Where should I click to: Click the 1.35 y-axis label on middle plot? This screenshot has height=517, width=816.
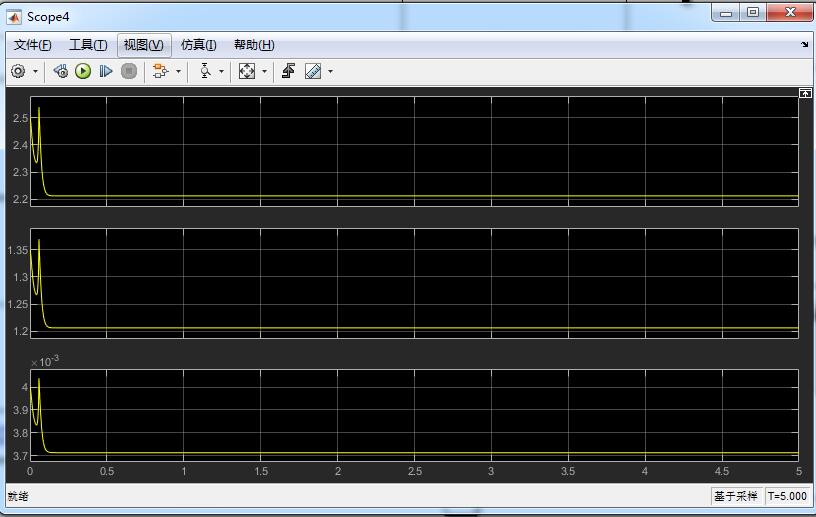(18, 250)
